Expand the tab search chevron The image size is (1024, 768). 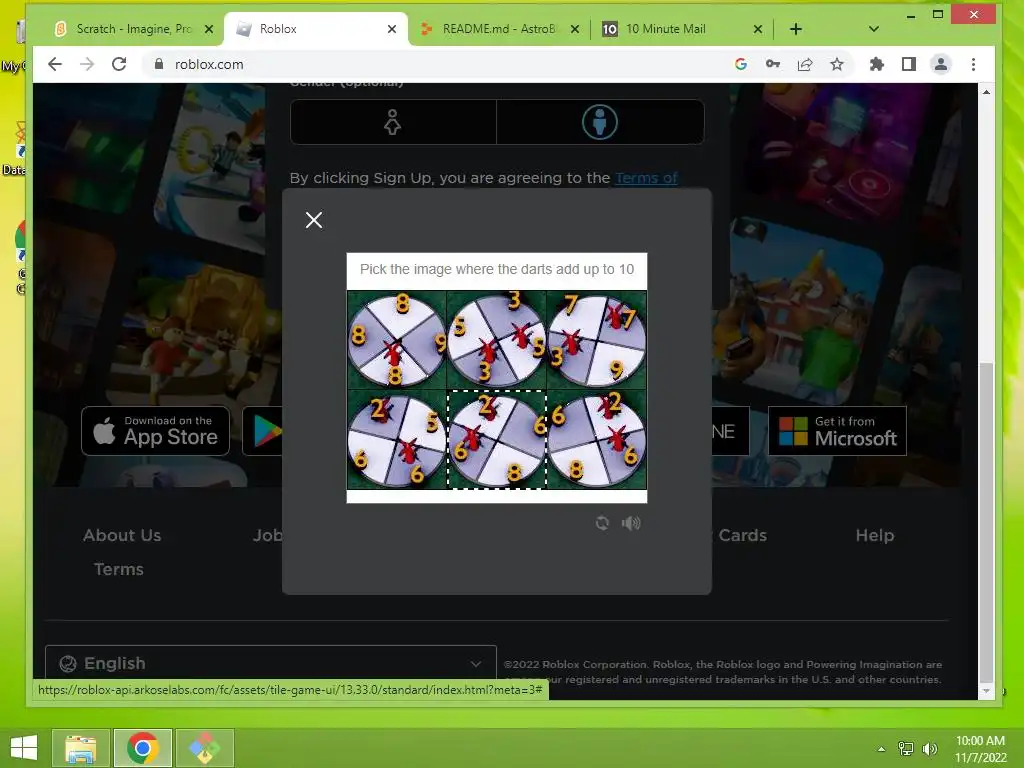tap(874, 29)
